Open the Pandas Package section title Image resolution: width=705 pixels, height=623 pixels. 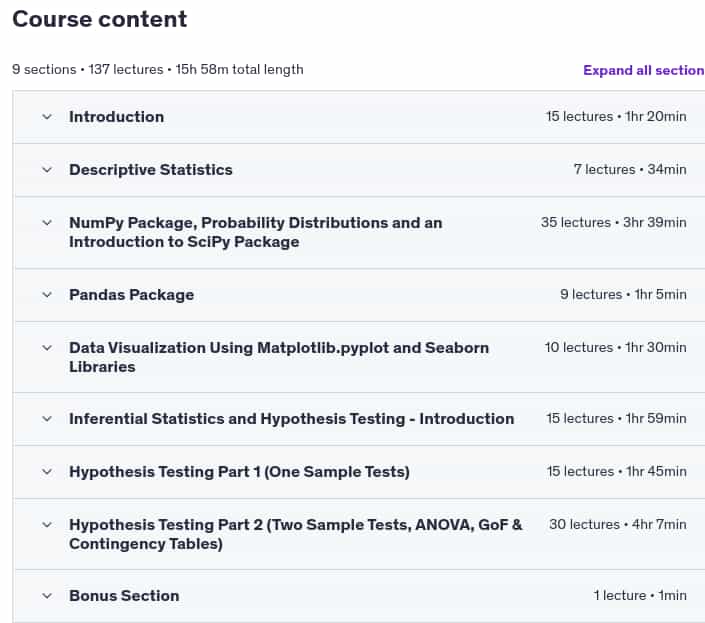pyautogui.click(x=131, y=295)
